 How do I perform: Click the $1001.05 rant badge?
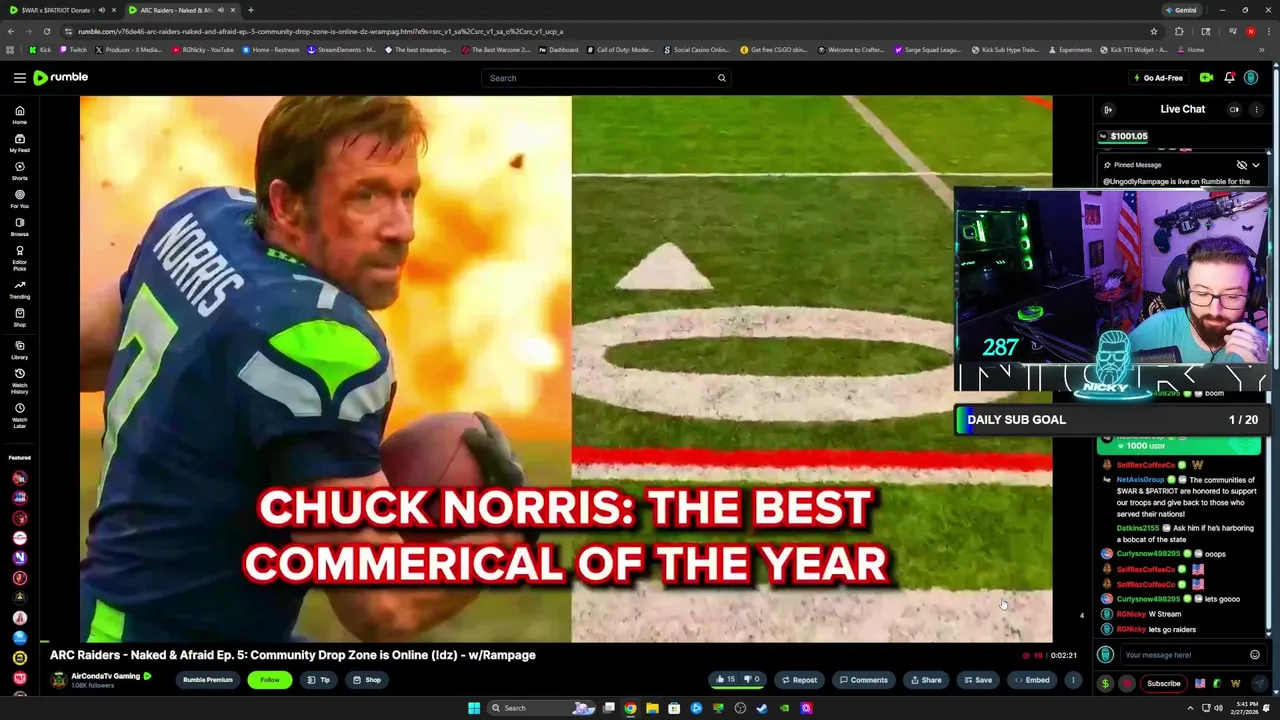click(1123, 136)
